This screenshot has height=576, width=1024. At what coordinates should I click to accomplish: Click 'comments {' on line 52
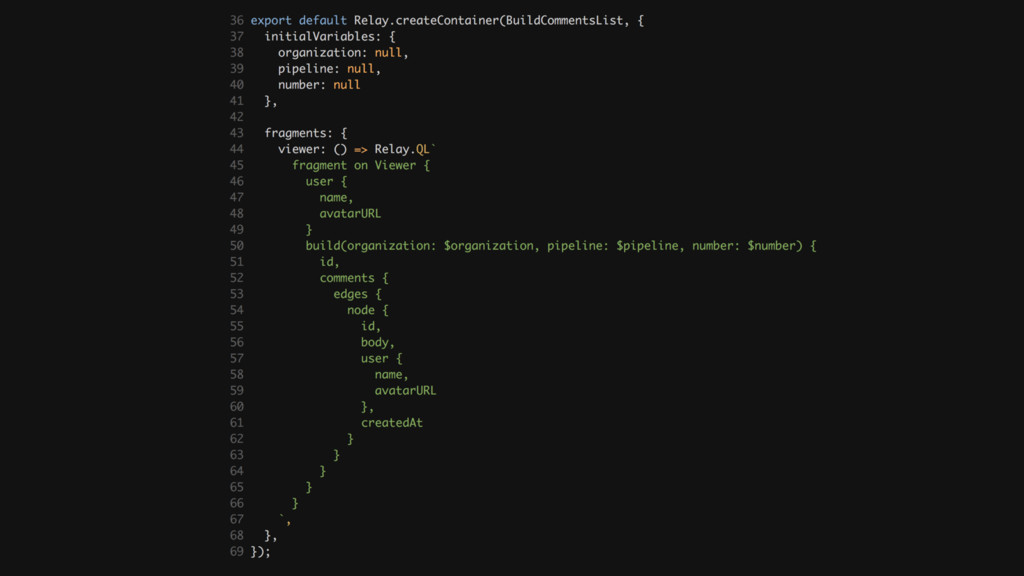point(353,278)
